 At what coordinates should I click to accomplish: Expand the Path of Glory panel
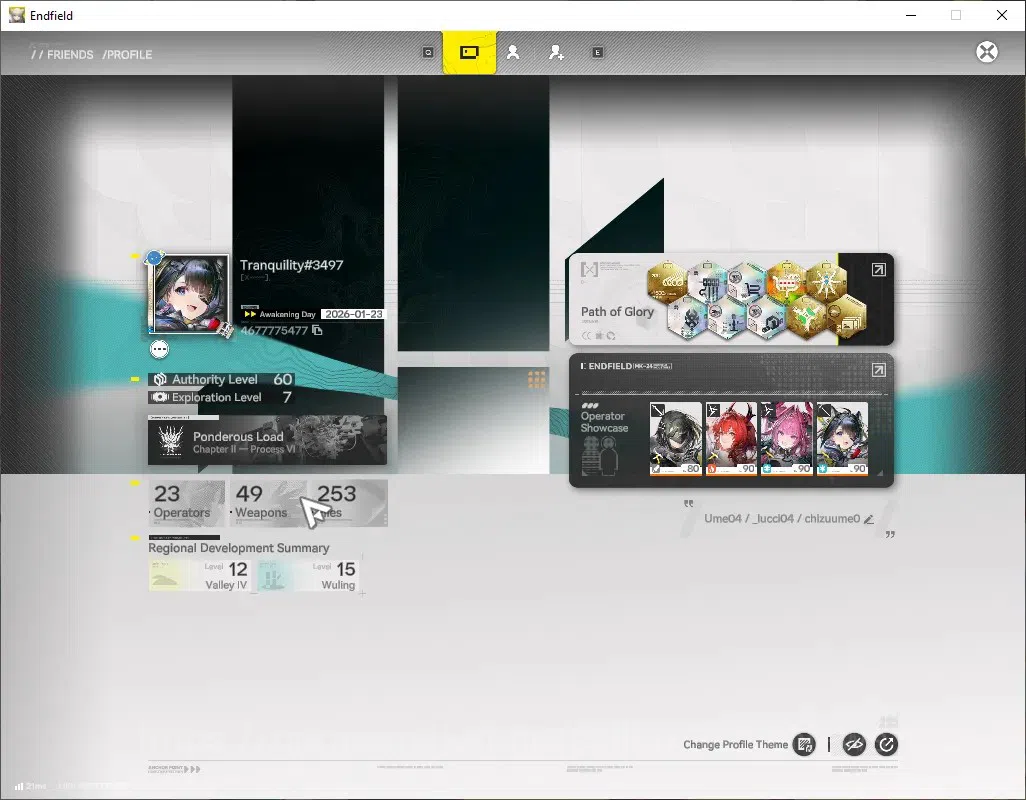point(878,270)
